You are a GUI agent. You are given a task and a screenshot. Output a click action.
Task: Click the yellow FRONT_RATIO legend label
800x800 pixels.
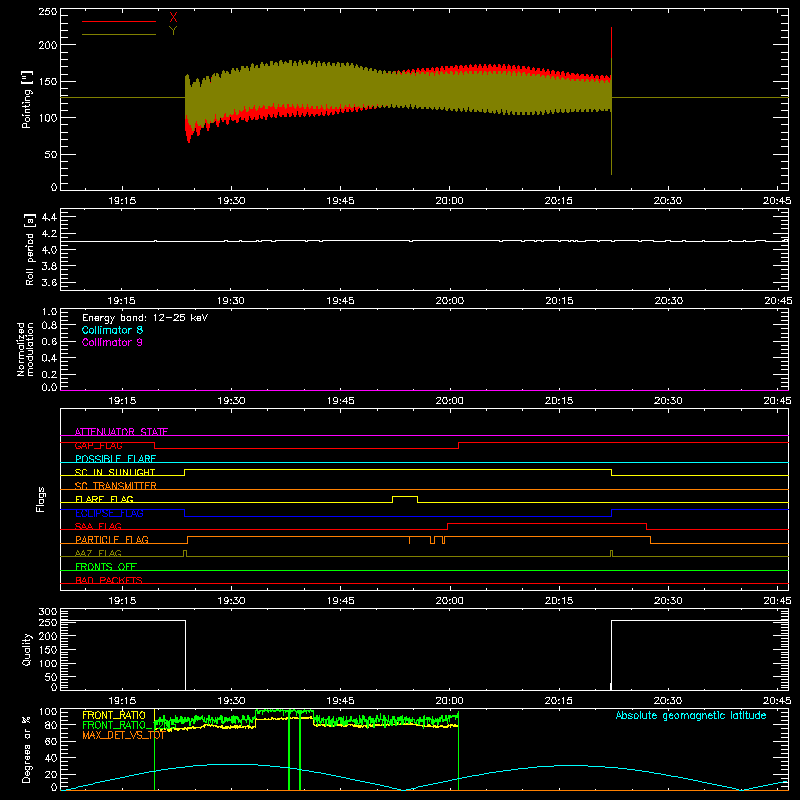(114, 715)
